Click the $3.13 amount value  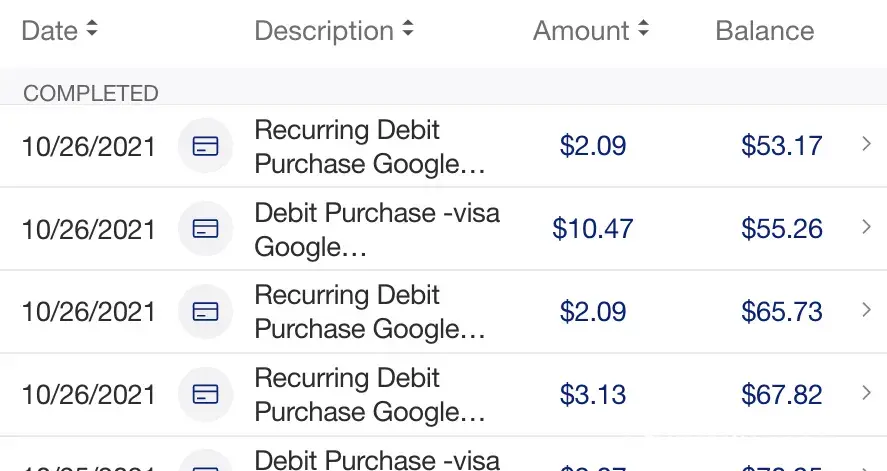[592, 394]
